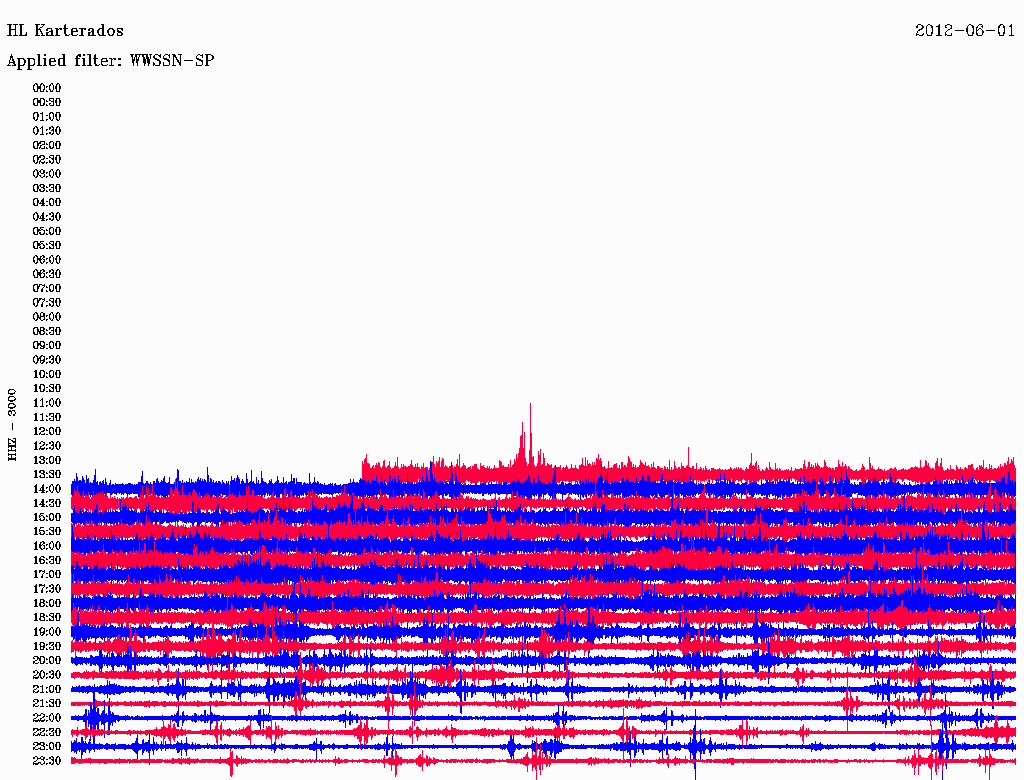
Task: Select the 12:30 time label
Action: [47, 446]
